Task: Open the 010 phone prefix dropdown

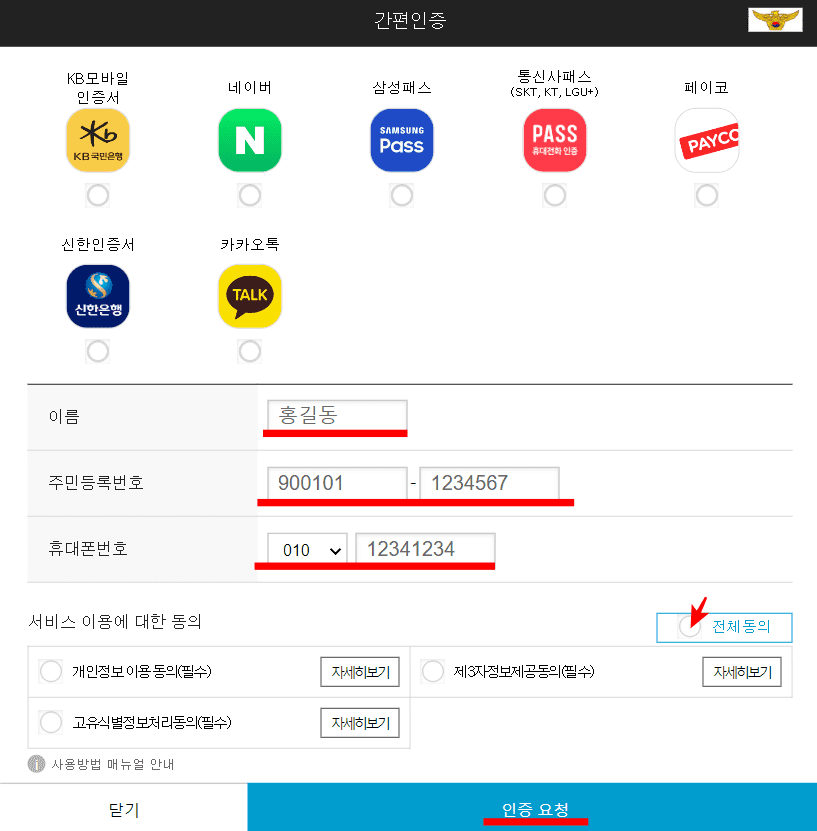Action: pos(307,550)
